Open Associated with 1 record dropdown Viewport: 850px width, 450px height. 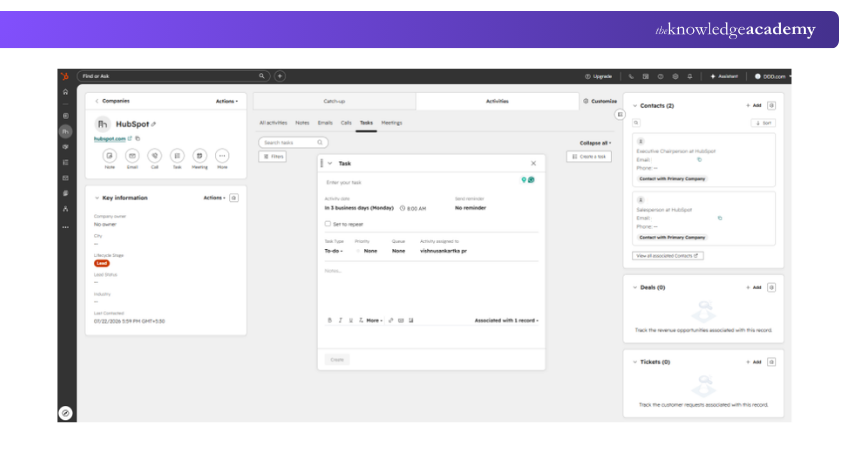(506, 320)
